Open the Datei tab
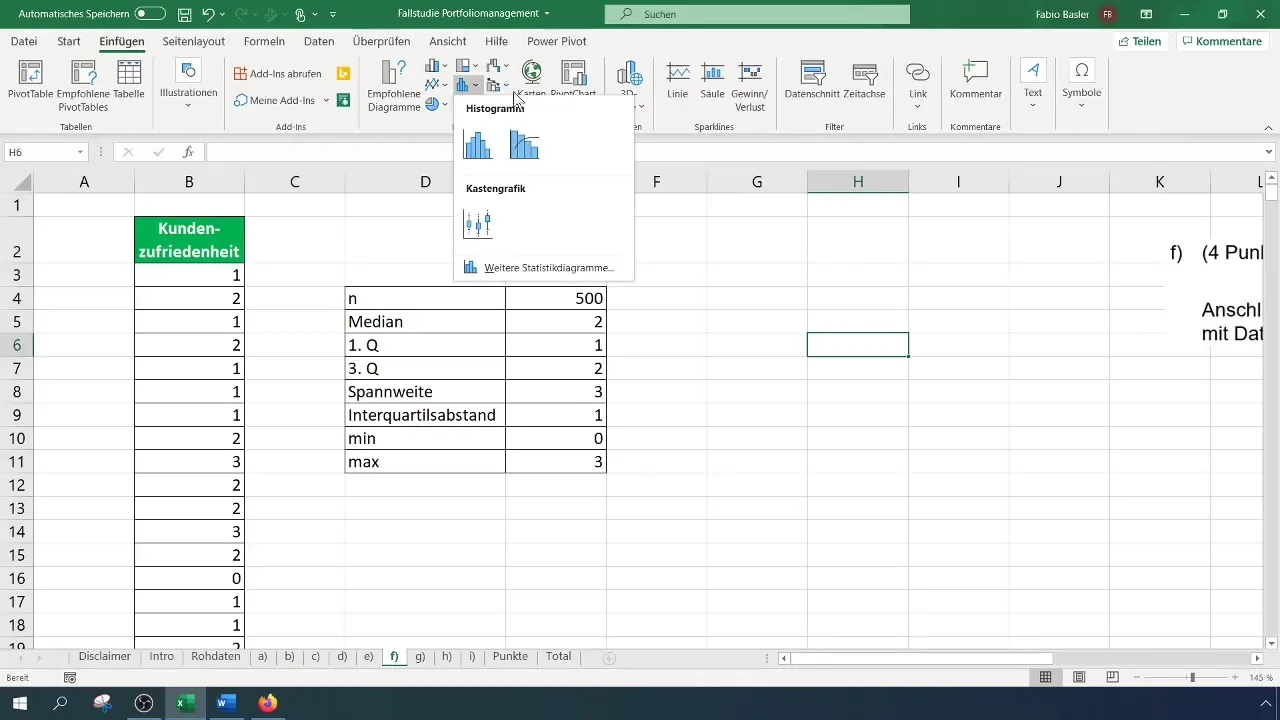 click(24, 41)
